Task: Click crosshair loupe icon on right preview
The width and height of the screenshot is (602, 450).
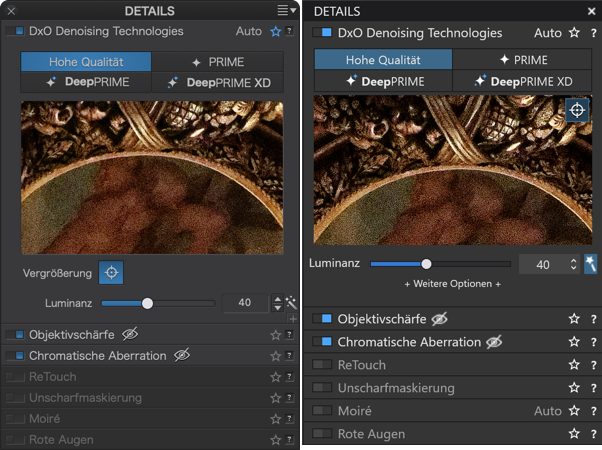Action: coord(577,110)
